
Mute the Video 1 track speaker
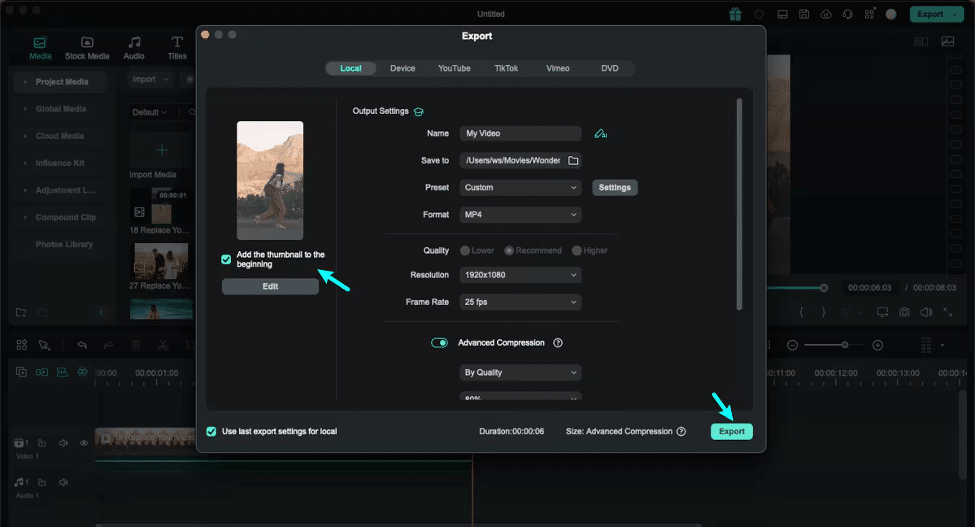coord(63,443)
